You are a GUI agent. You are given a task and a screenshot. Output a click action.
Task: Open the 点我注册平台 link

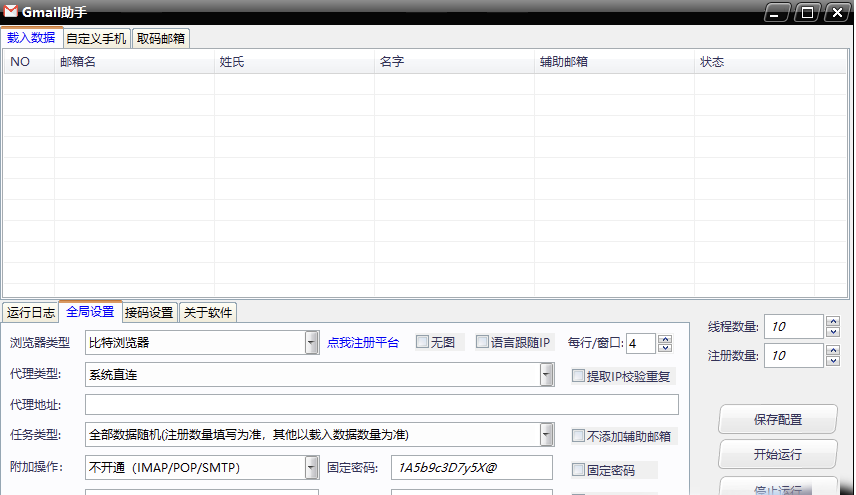pos(362,343)
